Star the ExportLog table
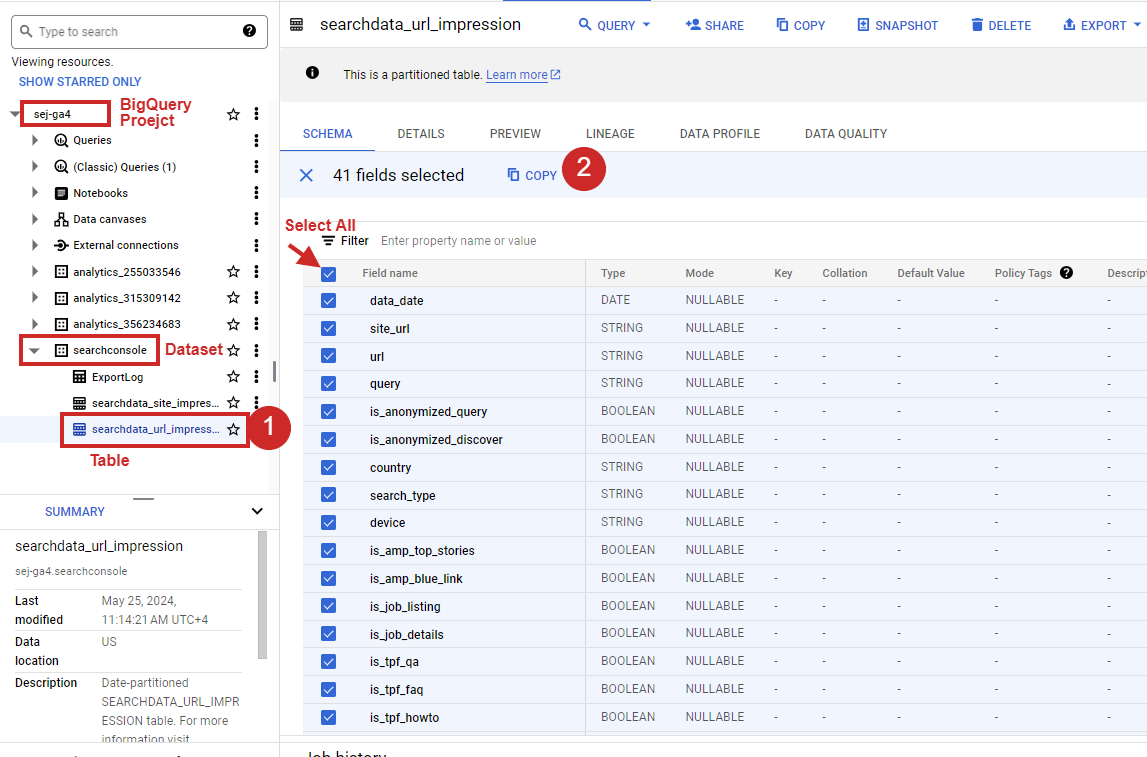Screen dimensions: 1147x757 [x=233, y=376]
